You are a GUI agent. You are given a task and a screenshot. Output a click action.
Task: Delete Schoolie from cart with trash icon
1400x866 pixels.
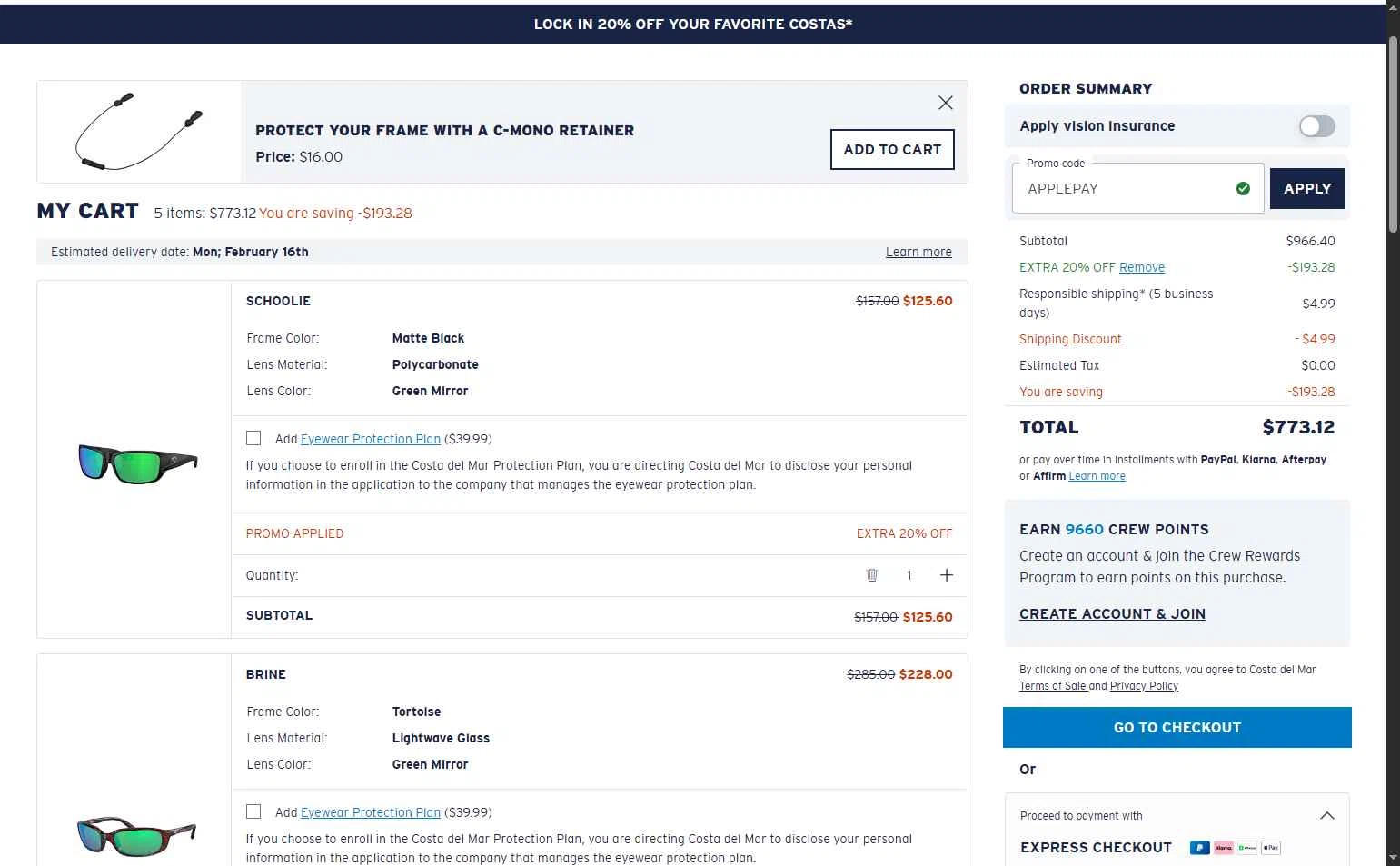click(872, 575)
